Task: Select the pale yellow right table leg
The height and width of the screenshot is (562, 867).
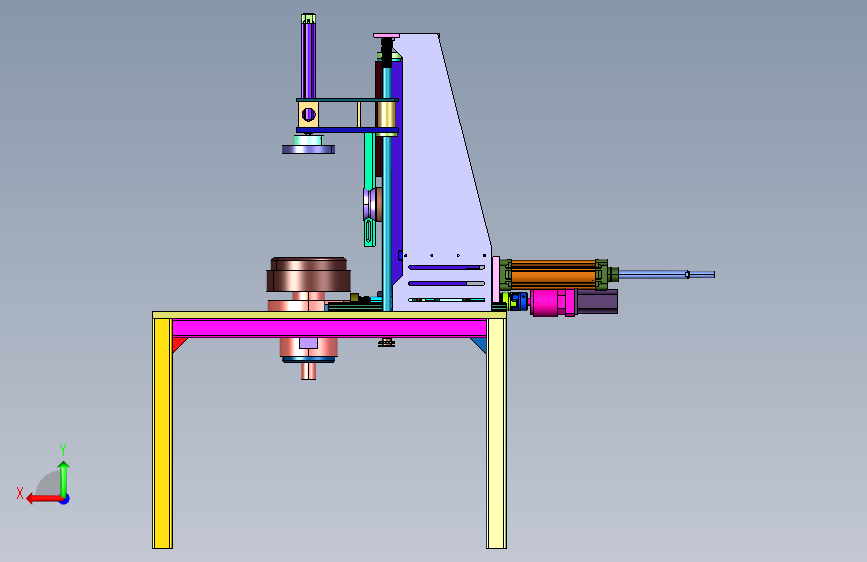Action: pyautogui.click(x=497, y=433)
